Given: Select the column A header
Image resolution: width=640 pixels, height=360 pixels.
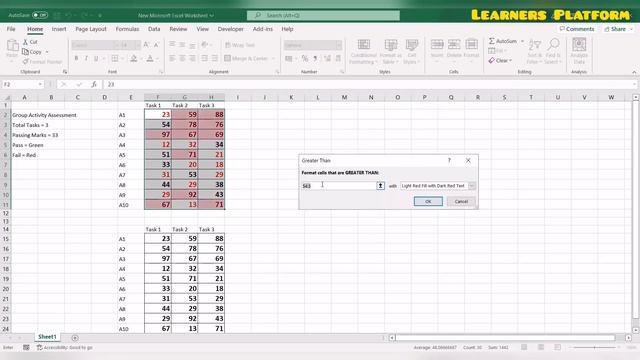Looking at the screenshot, I should pyautogui.click(x=24, y=97).
